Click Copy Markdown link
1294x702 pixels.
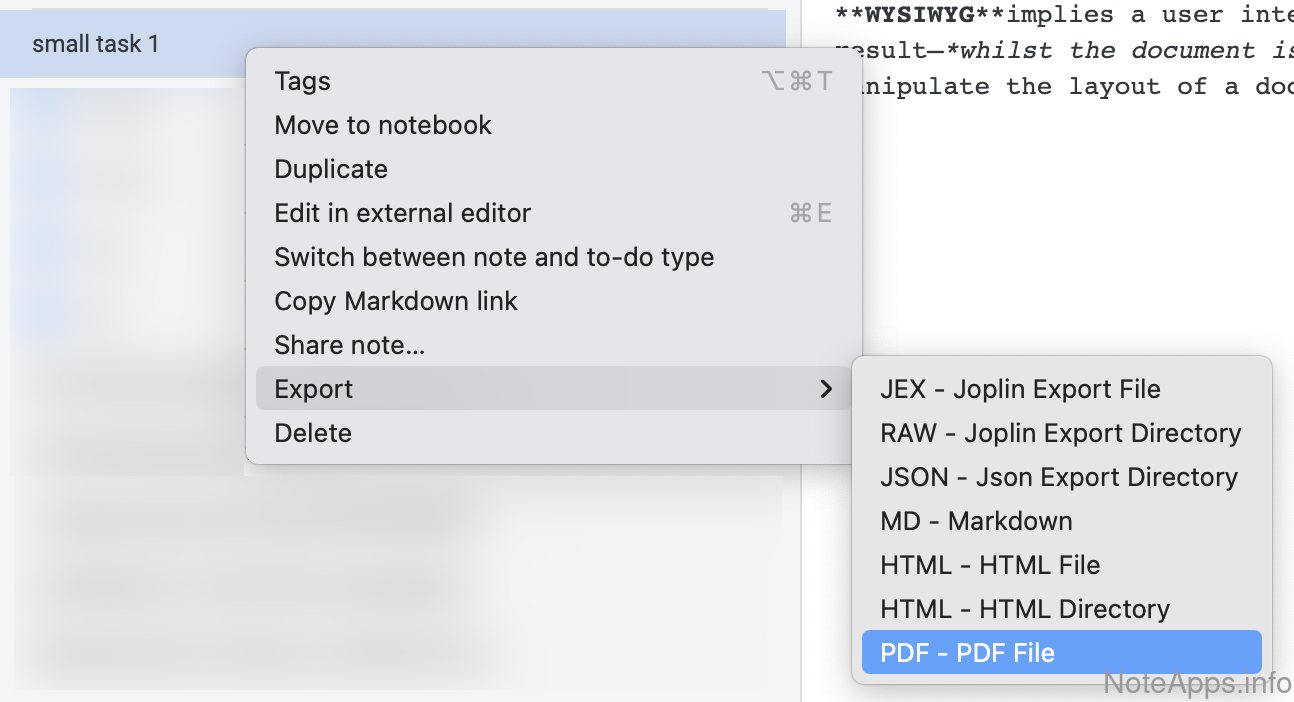[x=396, y=302]
